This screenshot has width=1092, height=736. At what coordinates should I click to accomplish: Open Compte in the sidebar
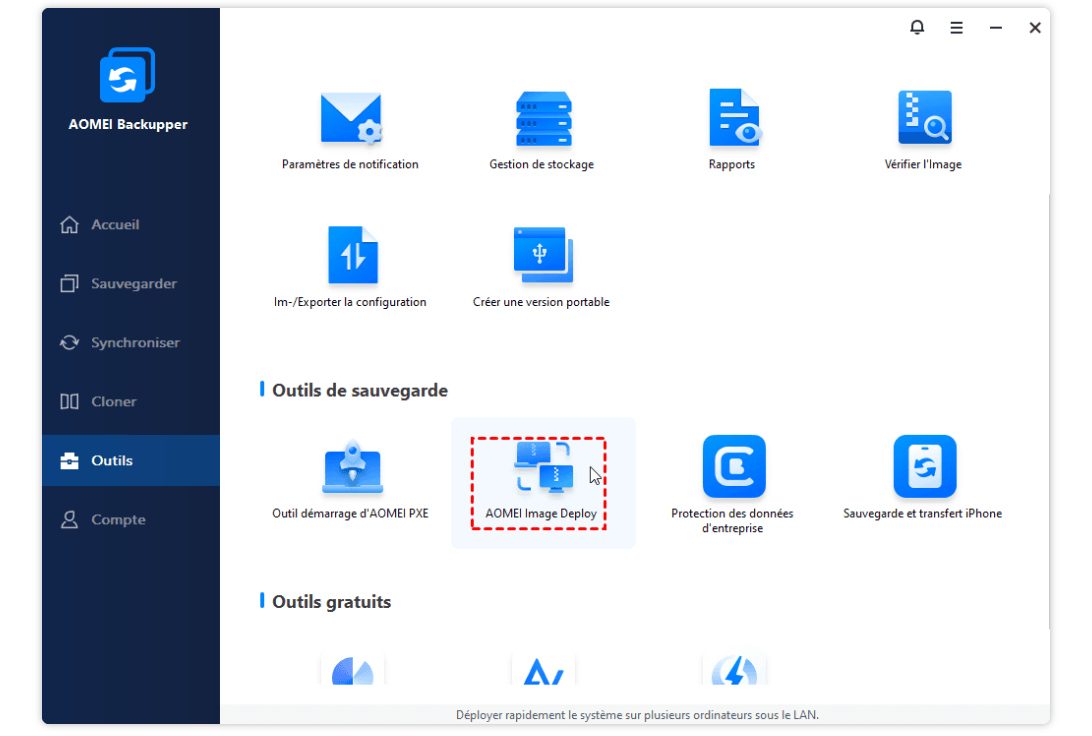(130, 519)
